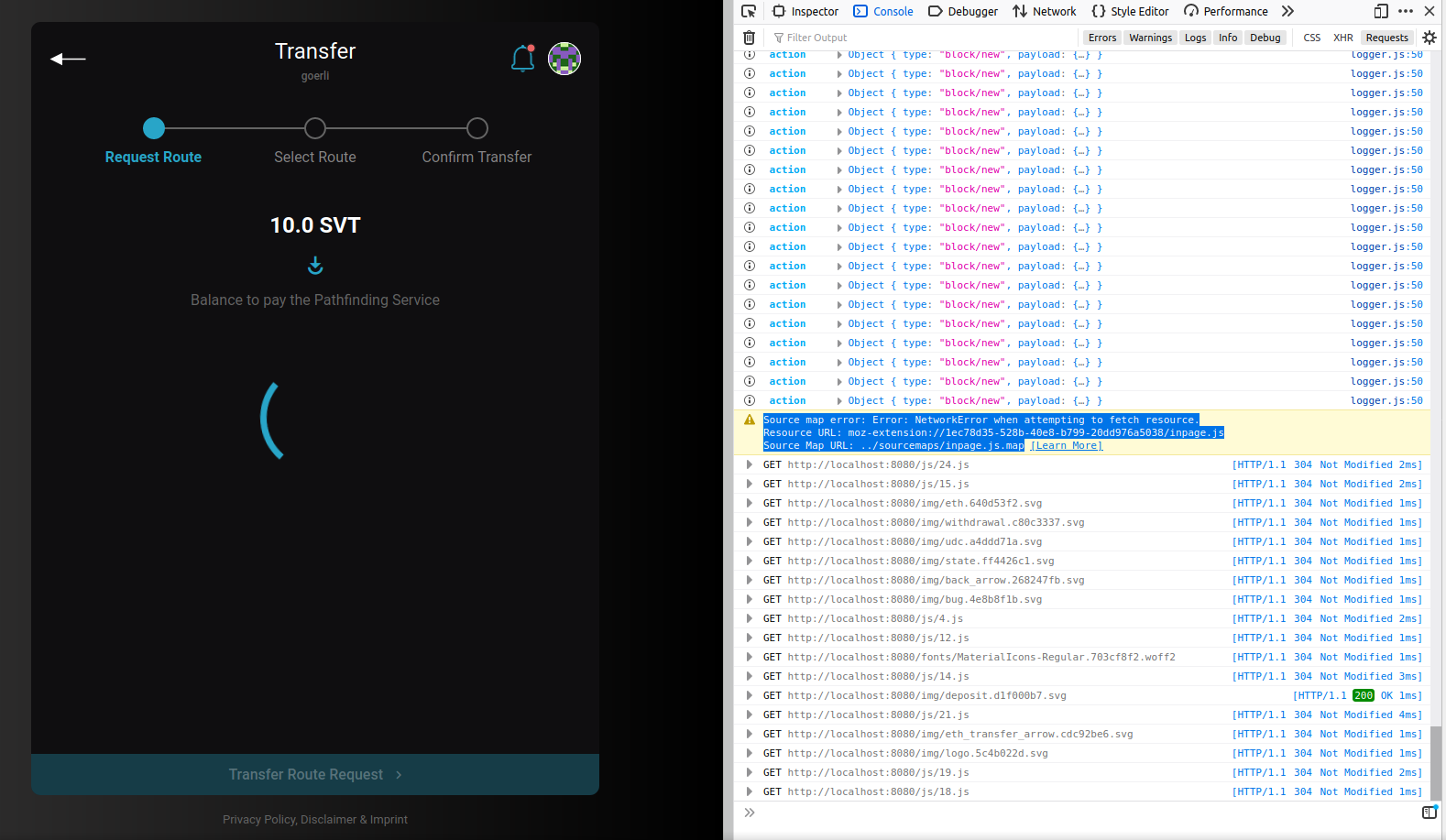Open the devtools three-dot options menu
The width and height of the screenshot is (1446, 840).
[1406, 11]
